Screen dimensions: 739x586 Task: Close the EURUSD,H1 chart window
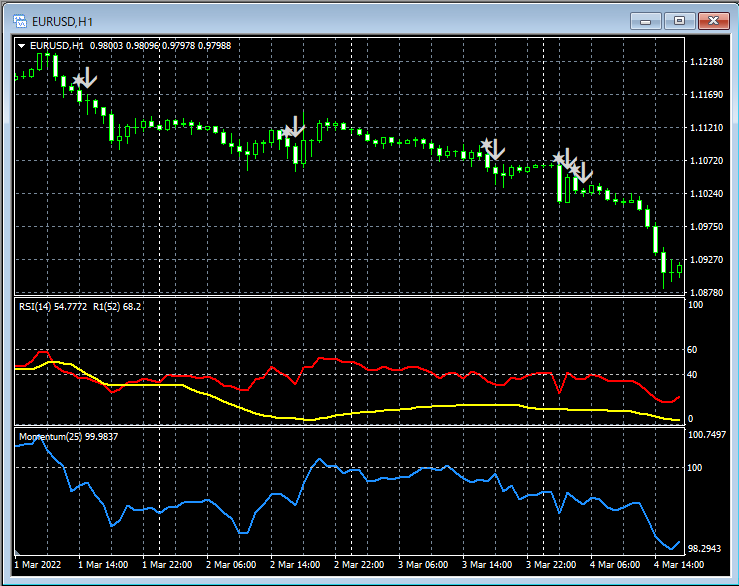[713, 19]
